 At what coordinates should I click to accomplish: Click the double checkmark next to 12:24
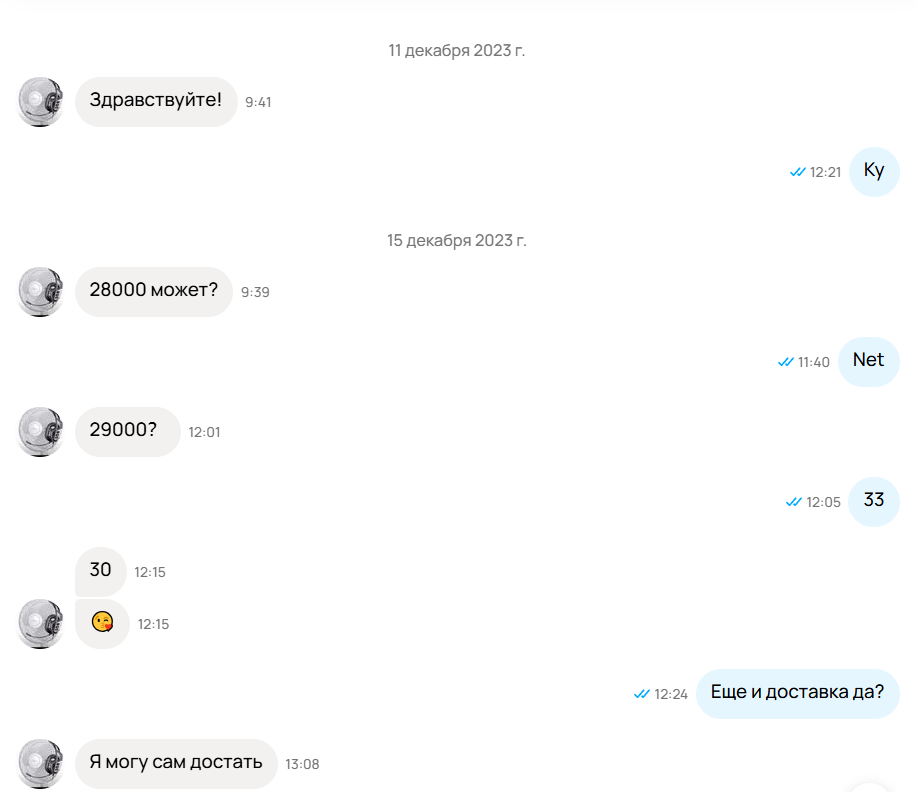[x=642, y=694]
